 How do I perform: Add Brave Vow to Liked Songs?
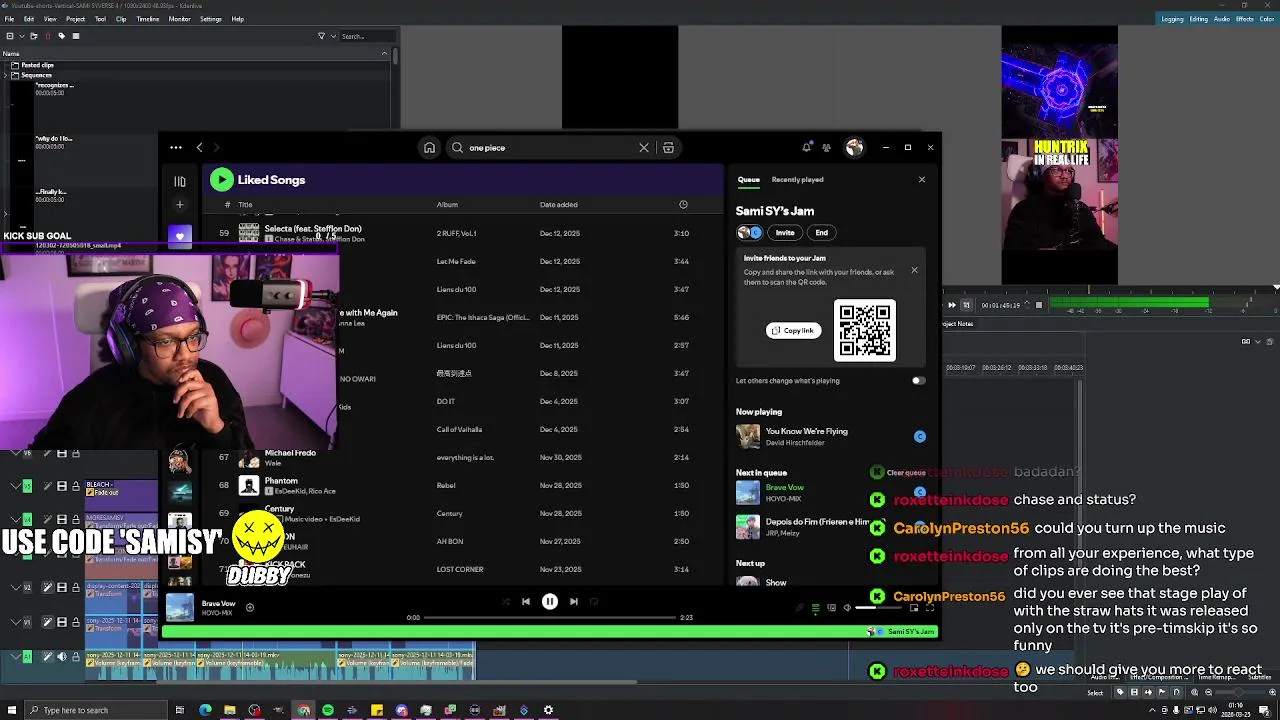tap(250, 607)
